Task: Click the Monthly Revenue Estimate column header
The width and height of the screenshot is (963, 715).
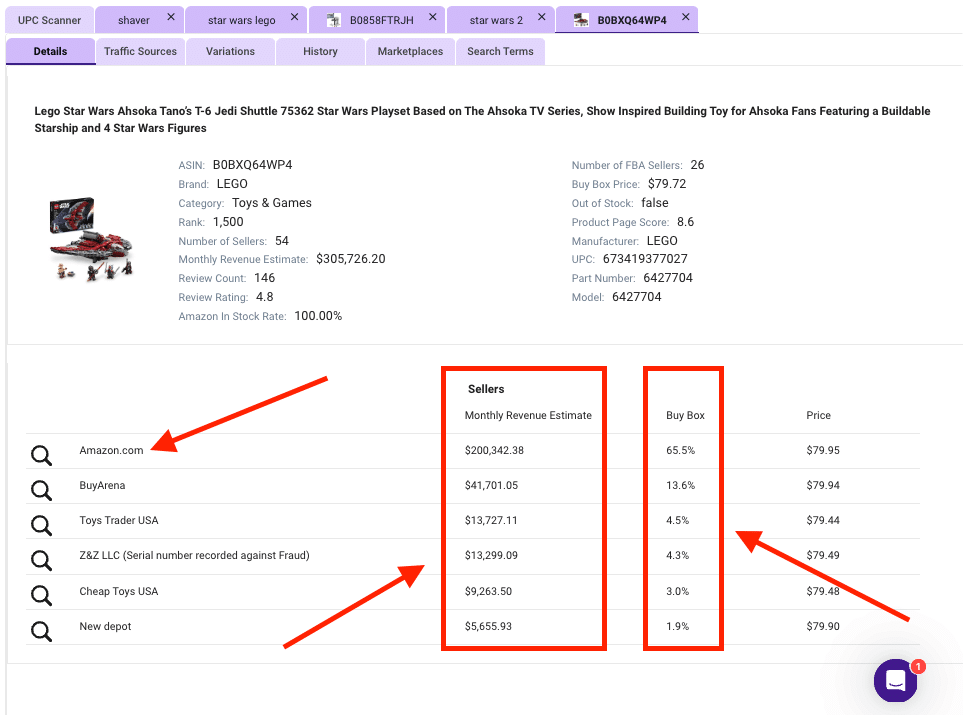Action: (x=528, y=415)
